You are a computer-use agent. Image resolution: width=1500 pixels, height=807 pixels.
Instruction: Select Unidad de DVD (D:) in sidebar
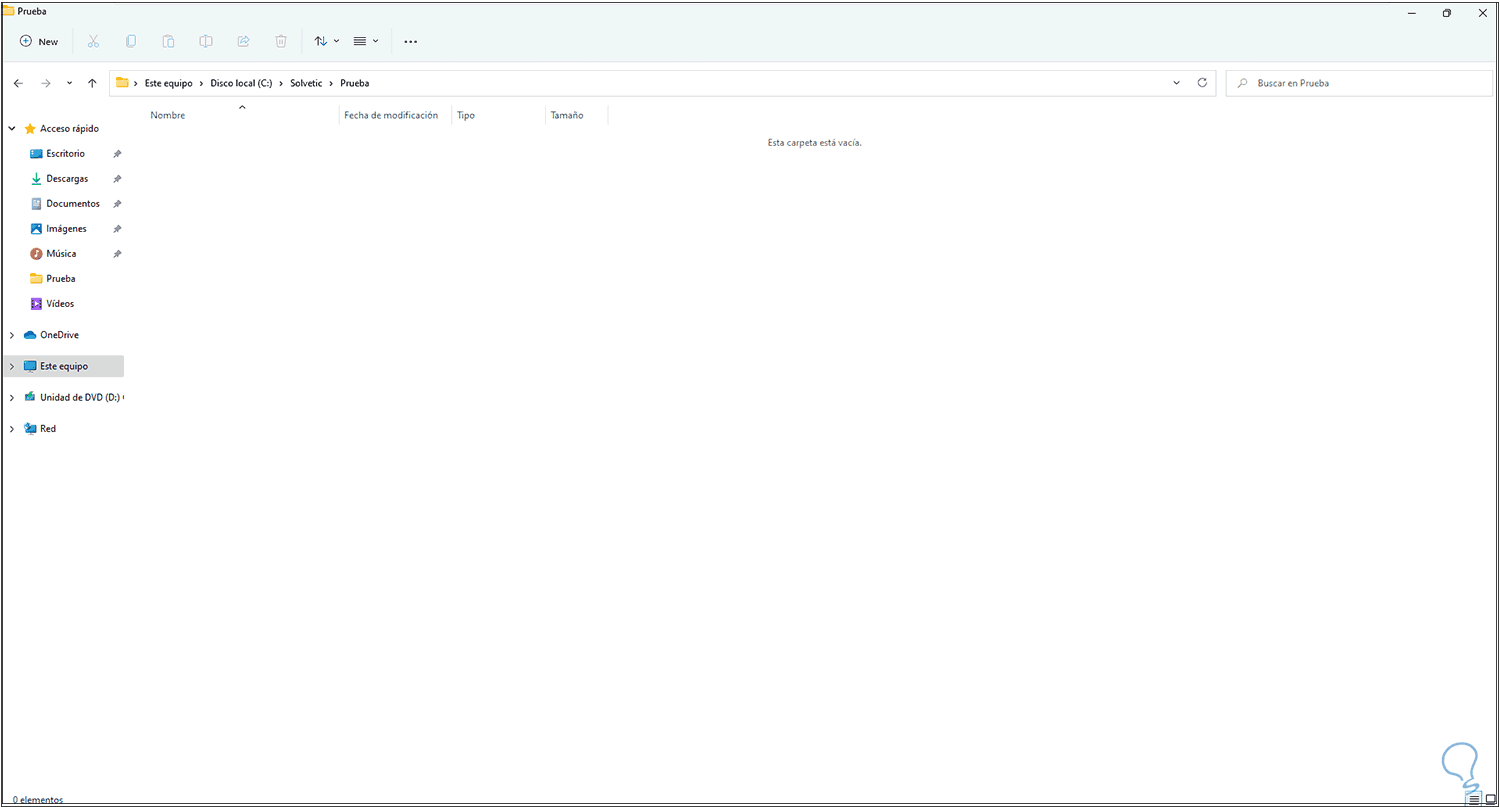tap(79, 397)
